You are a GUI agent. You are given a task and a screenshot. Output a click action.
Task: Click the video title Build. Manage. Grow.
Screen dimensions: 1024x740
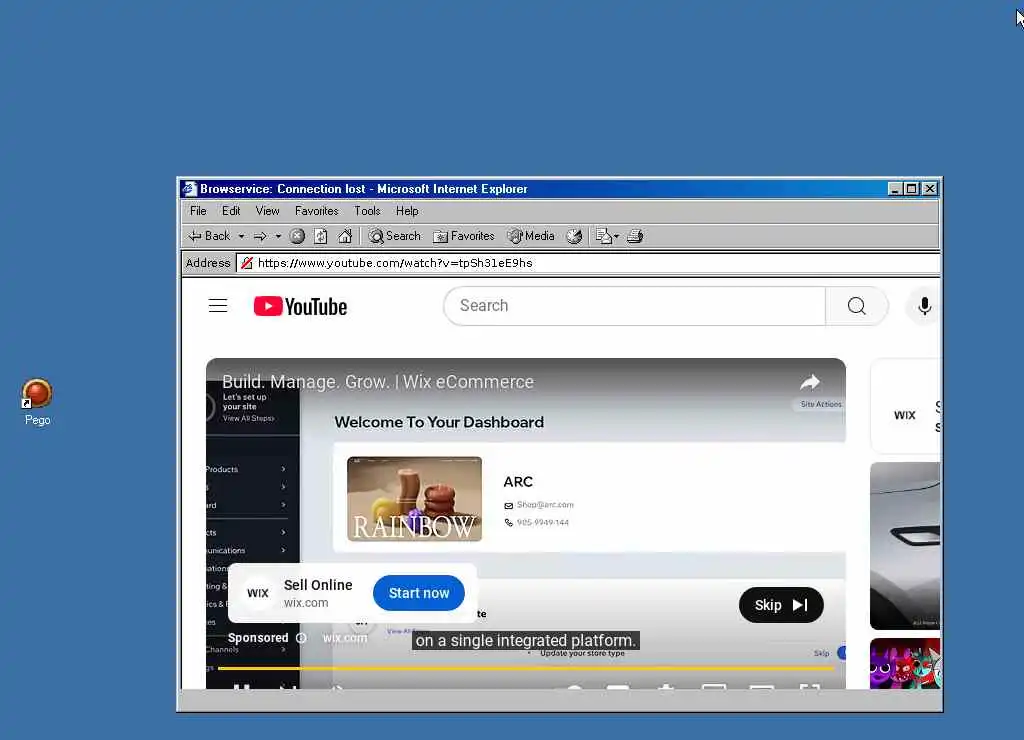(x=377, y=382)
